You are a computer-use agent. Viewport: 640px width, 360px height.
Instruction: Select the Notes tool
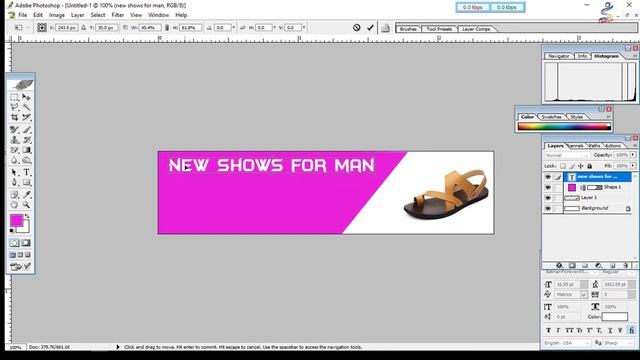[14, 195]
